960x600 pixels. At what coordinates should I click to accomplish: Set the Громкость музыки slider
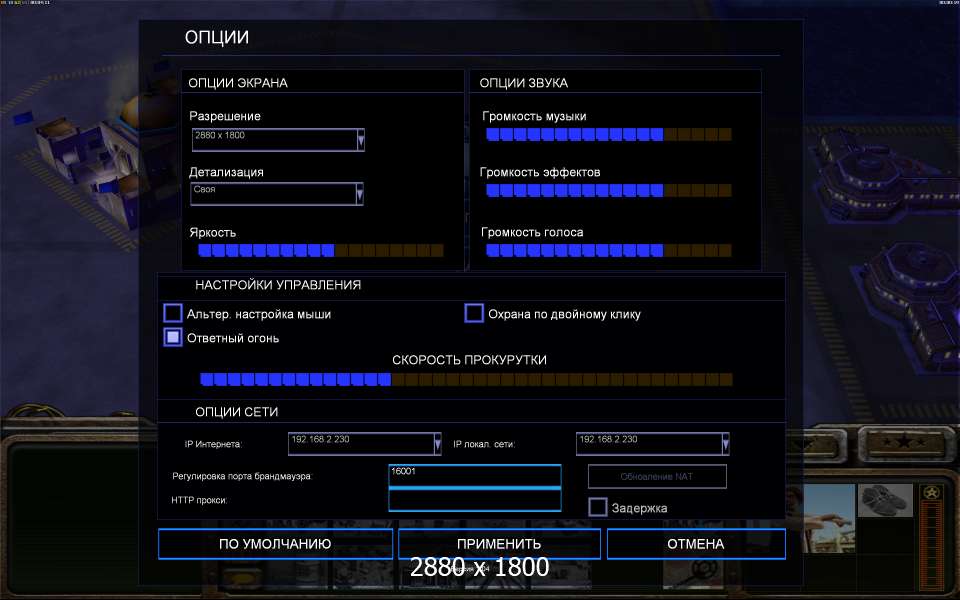pos(609,135)
